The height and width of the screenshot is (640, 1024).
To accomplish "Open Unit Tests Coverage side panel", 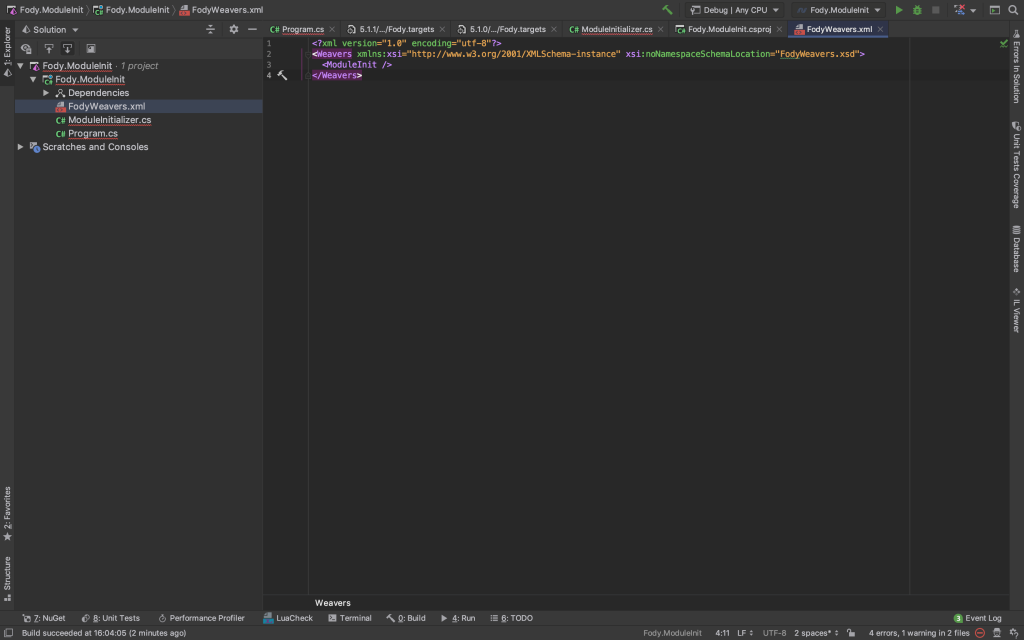I will [x=1016, y=165].
